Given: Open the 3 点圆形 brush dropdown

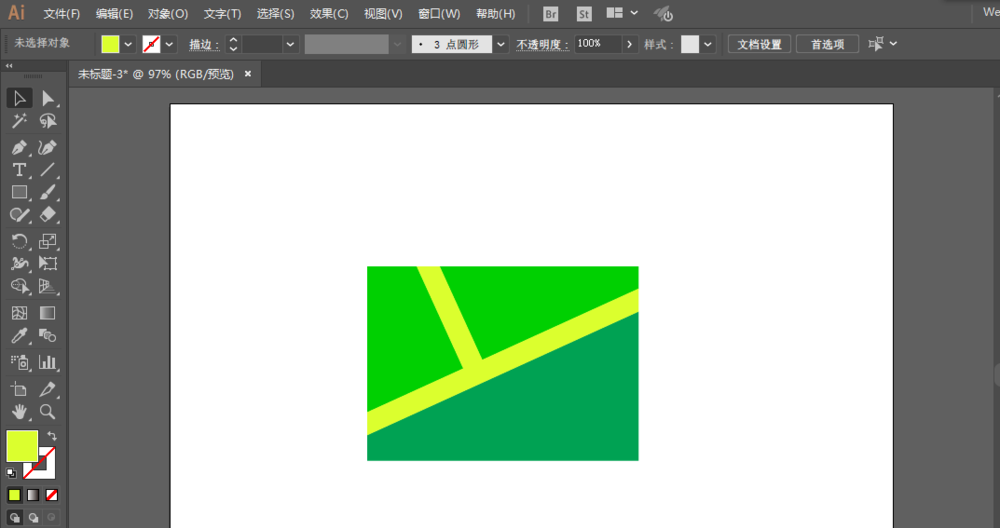Looking at the screenshot, I should coord(501,44).
